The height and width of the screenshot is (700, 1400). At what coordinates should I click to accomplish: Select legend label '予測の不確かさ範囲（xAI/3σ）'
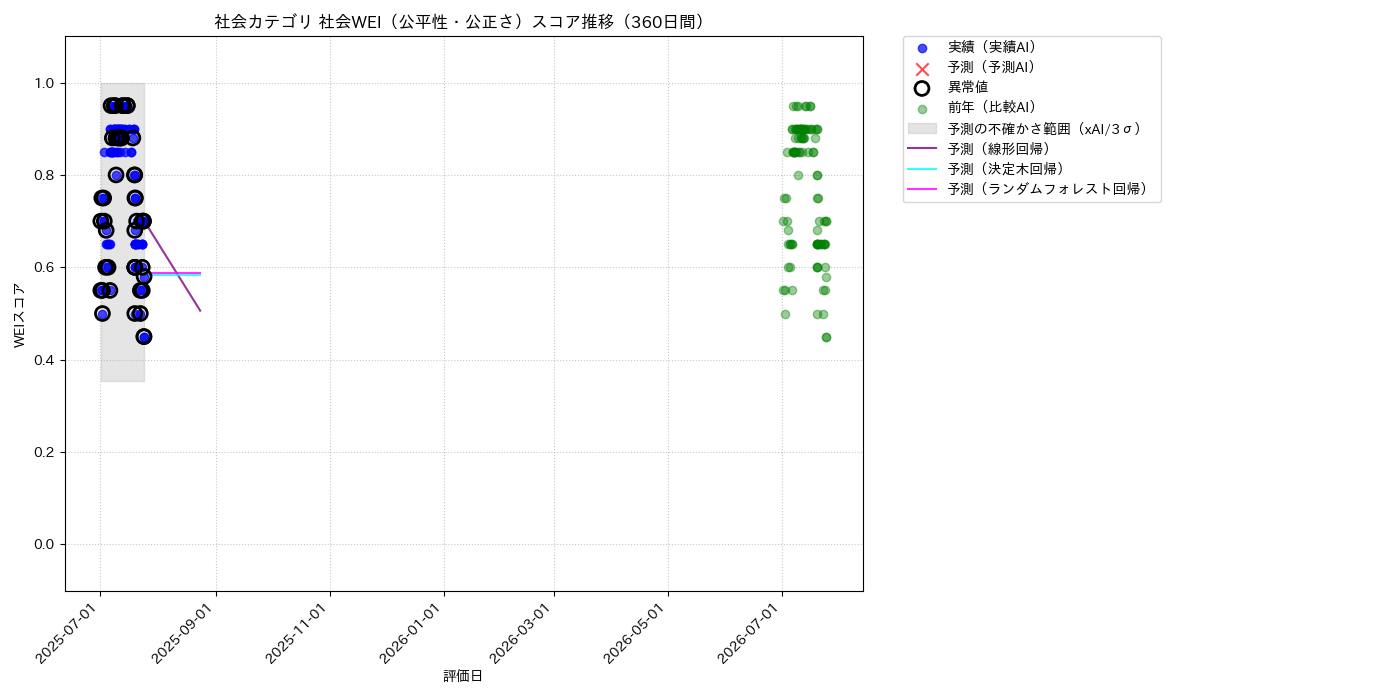tap(1045, 129)
